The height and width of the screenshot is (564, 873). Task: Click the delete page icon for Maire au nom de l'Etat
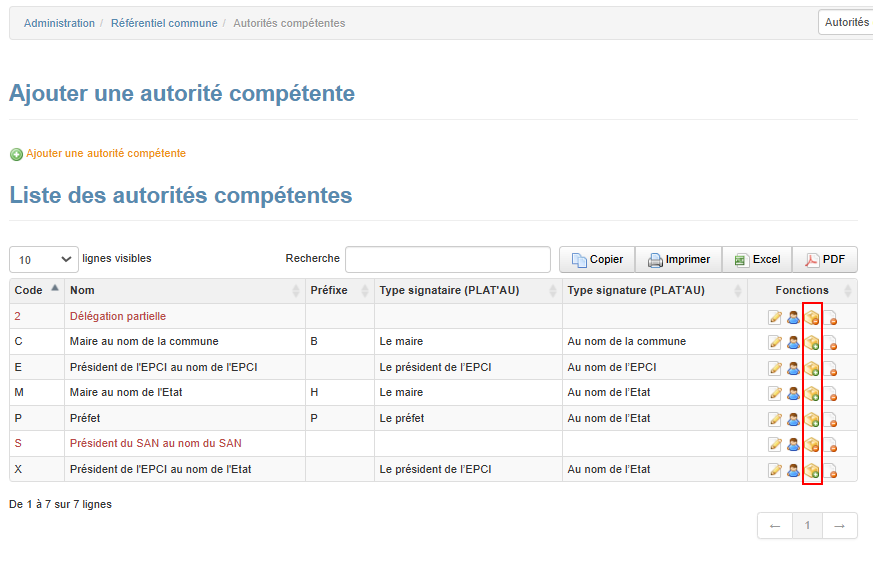coord(830,394)
